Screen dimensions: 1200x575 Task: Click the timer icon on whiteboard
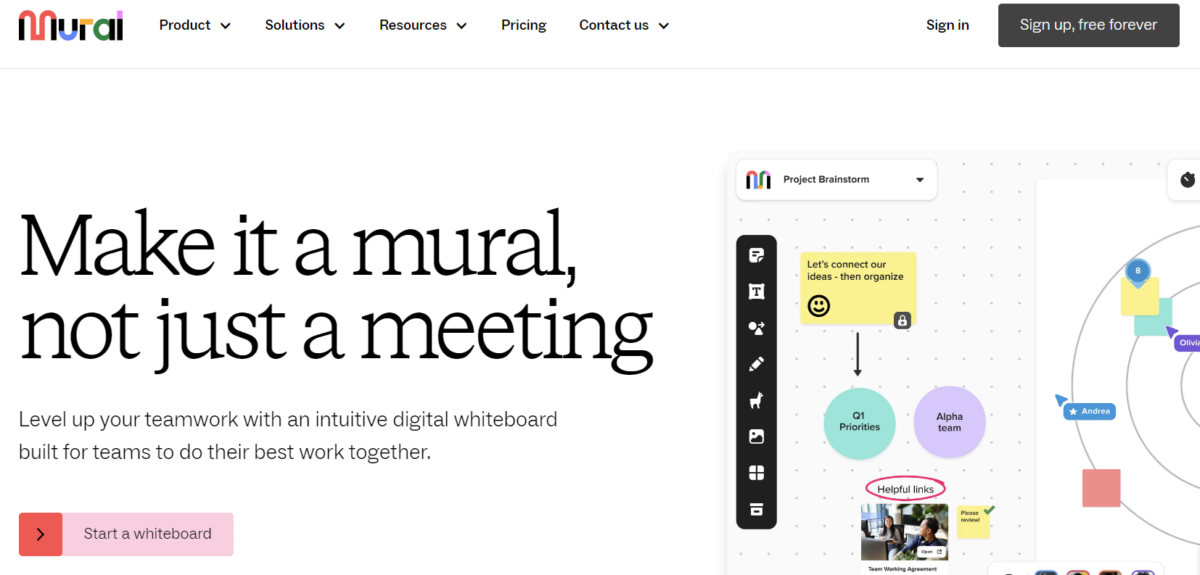pyautogui.click(x=1187, y=179)
